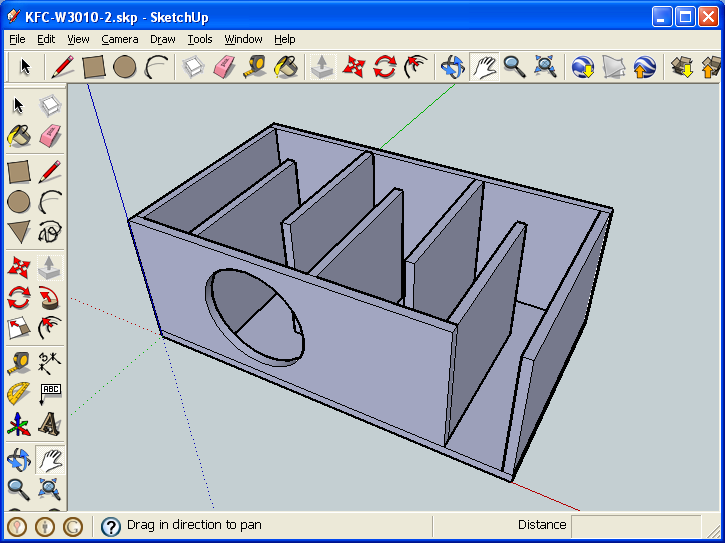Open the Window menu
The image size is (725, 543).
pos(243,39)
